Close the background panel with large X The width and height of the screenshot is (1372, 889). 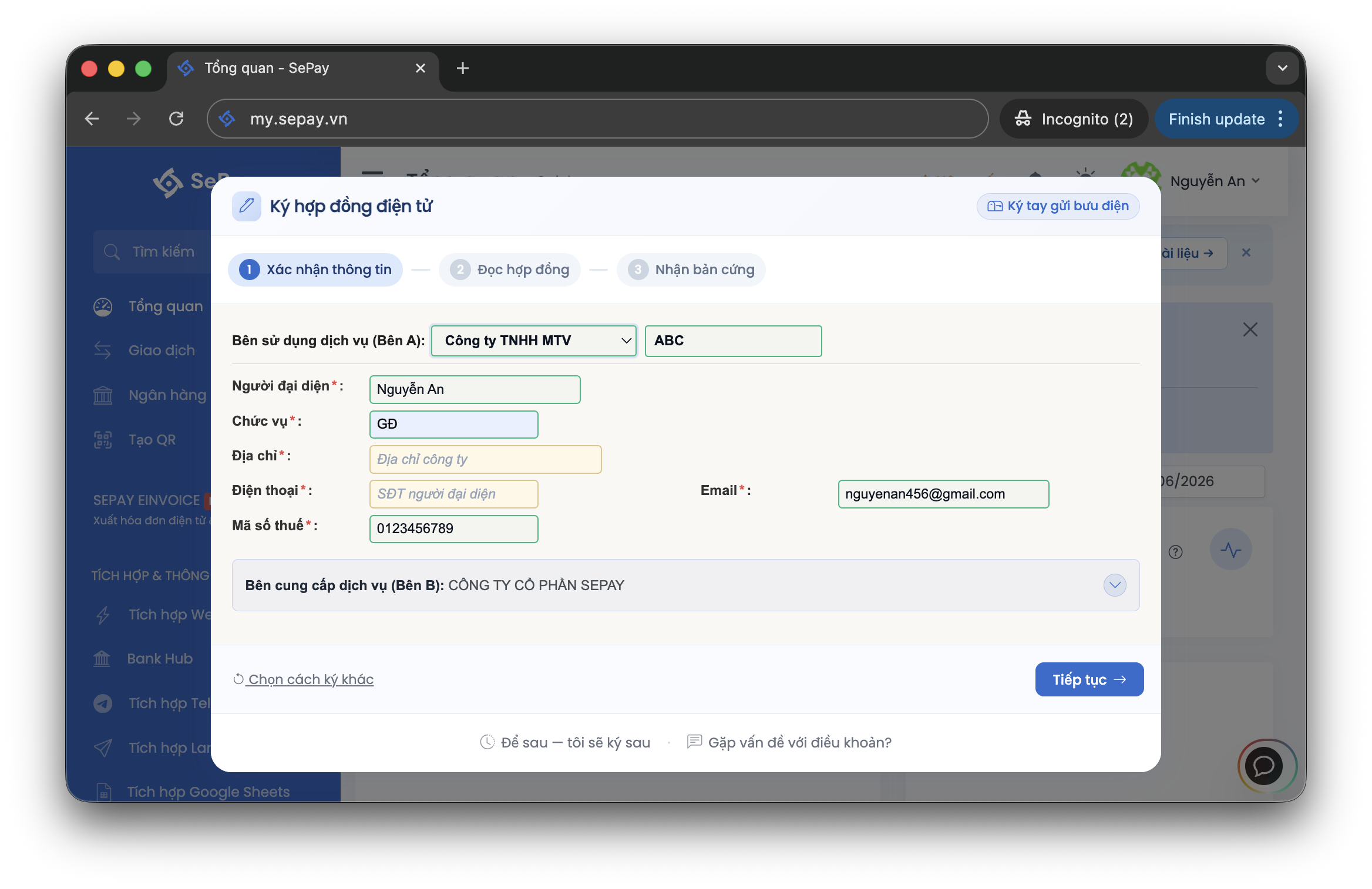1250,329
